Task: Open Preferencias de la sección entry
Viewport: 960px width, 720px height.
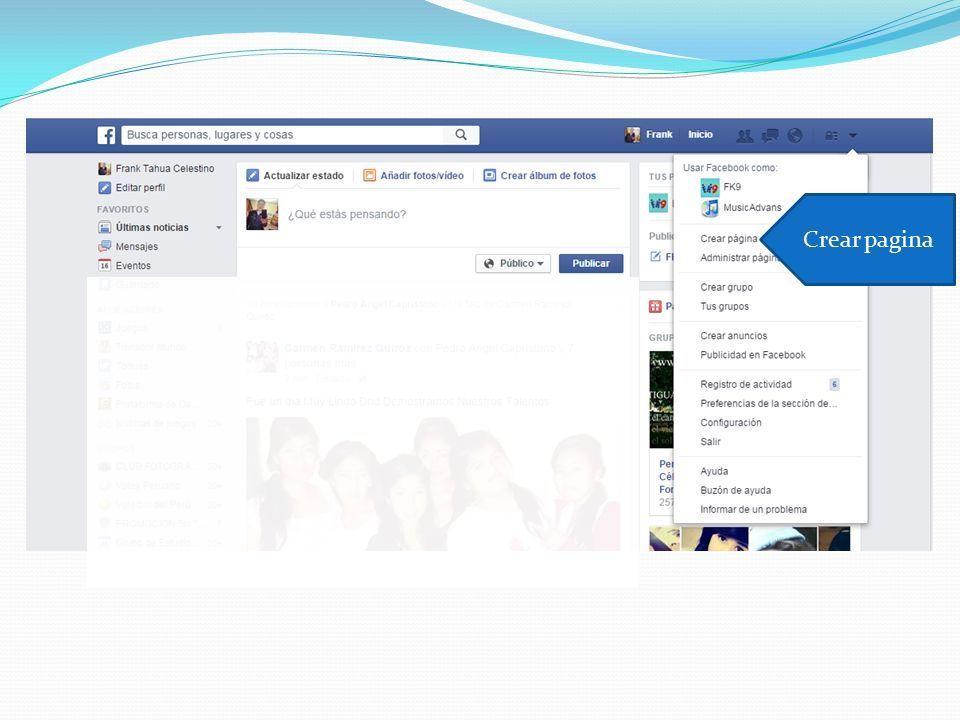Action: (x=768, y=403)
